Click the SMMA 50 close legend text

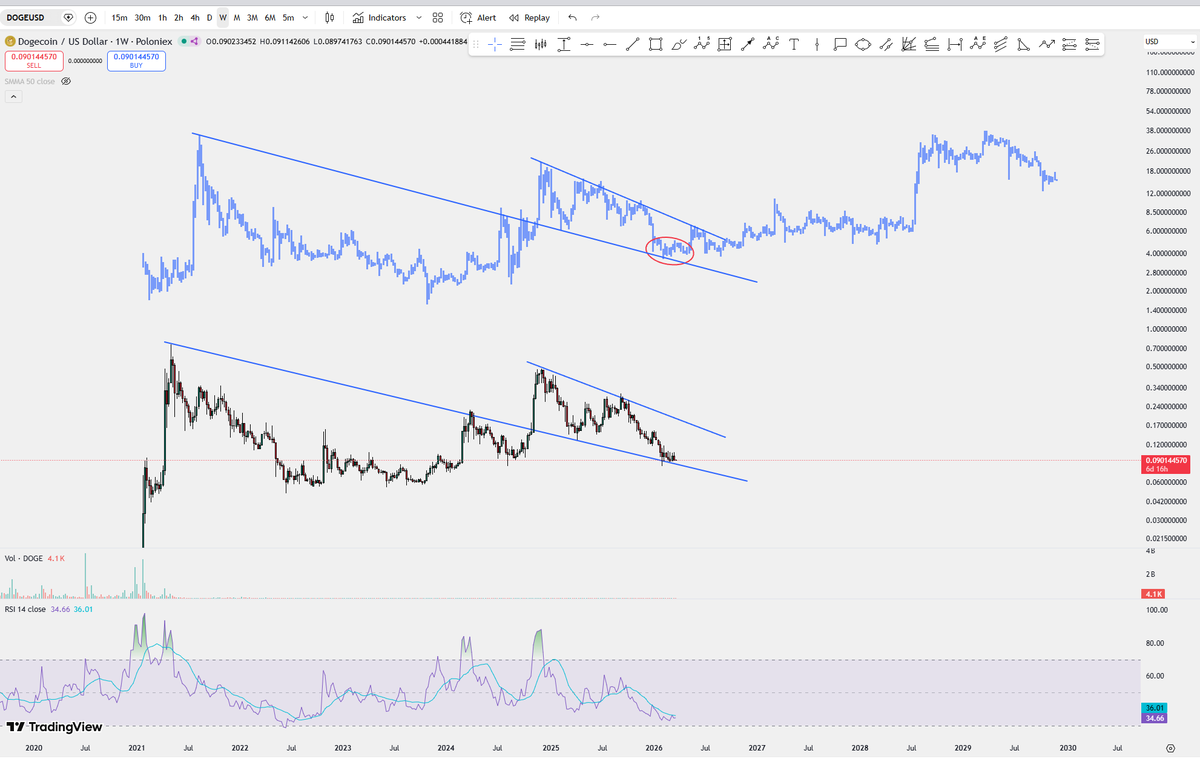coord(30,81)
